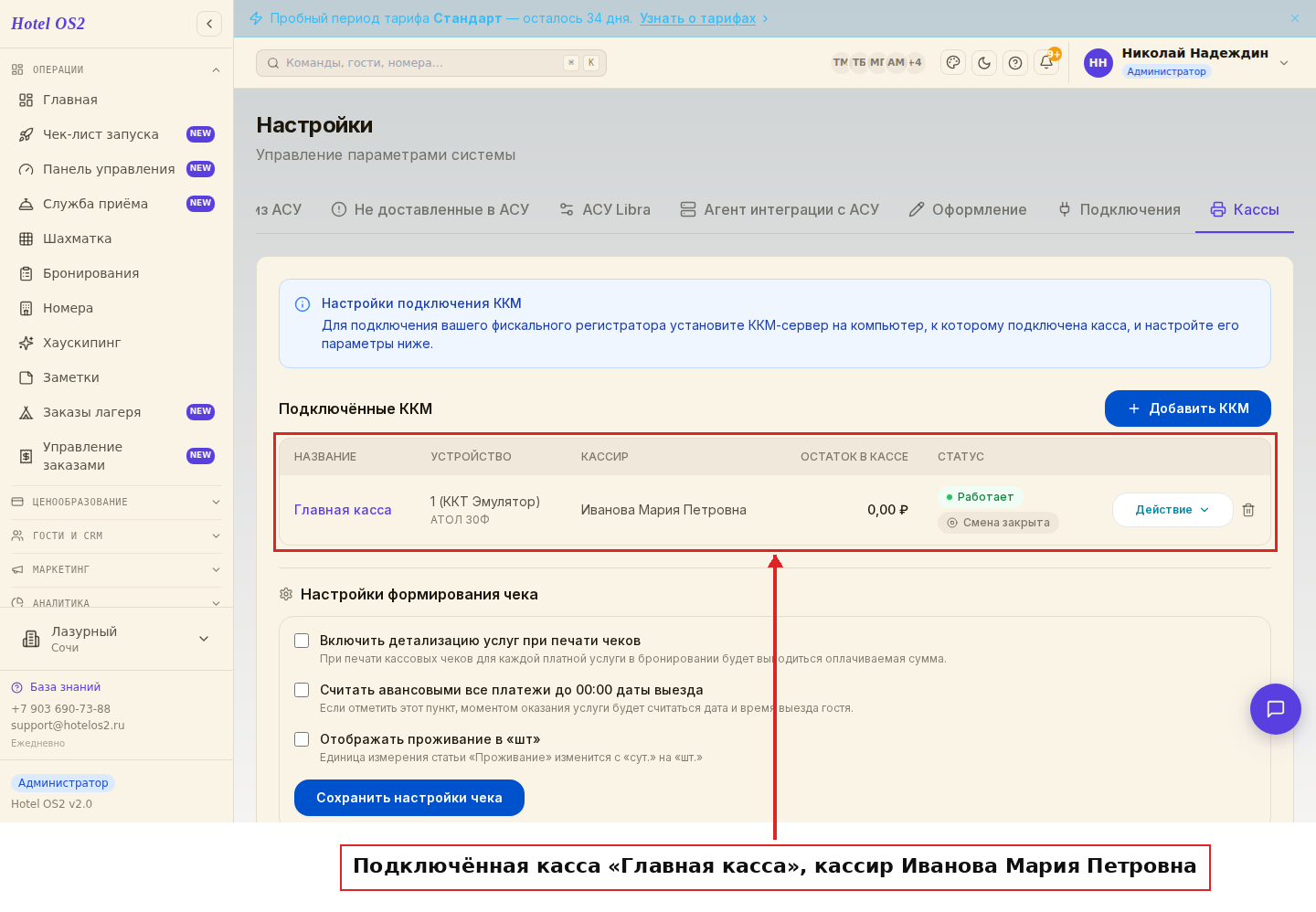Check Считать авансовыми все платежи checkbox
The height and width of the screenshot is (912, 1316).
tap(302, 690)
